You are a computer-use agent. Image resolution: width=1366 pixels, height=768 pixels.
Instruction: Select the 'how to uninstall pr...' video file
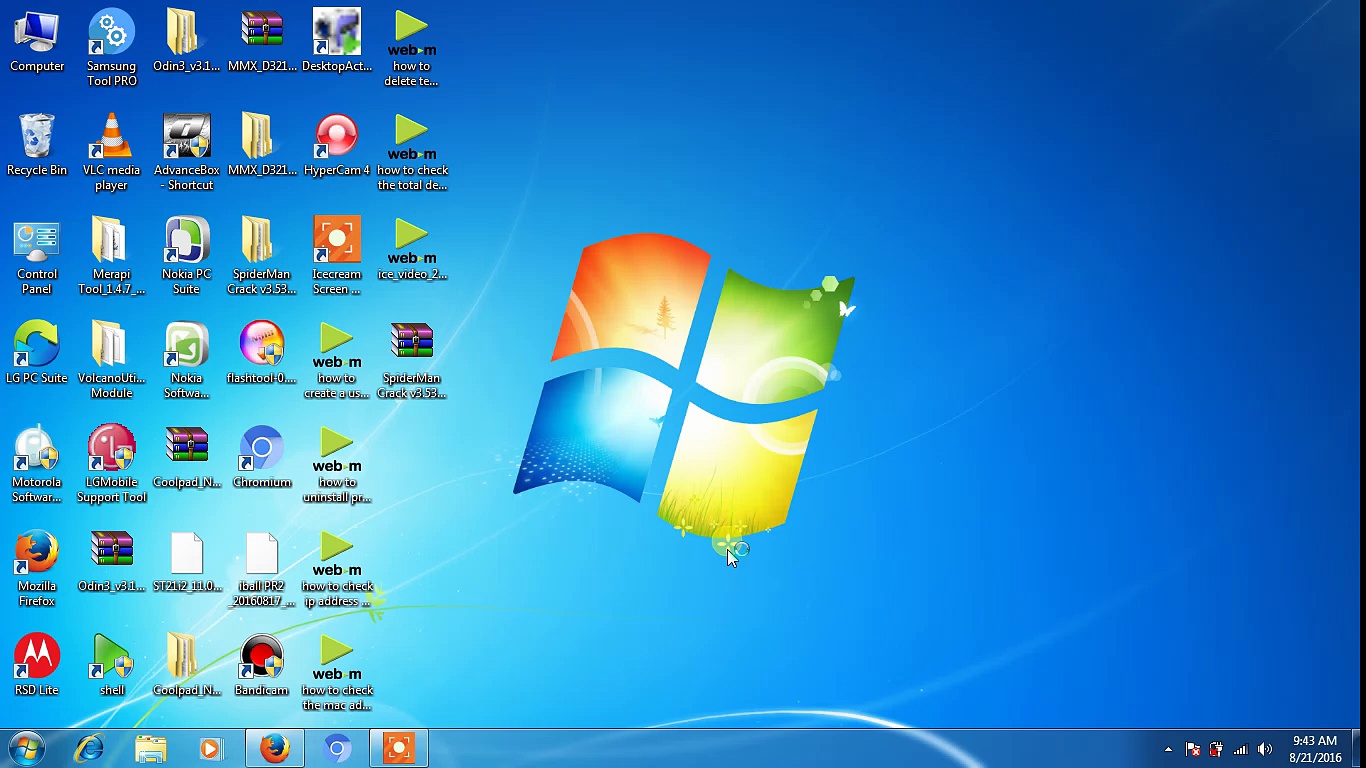click(x=337, y=464)
